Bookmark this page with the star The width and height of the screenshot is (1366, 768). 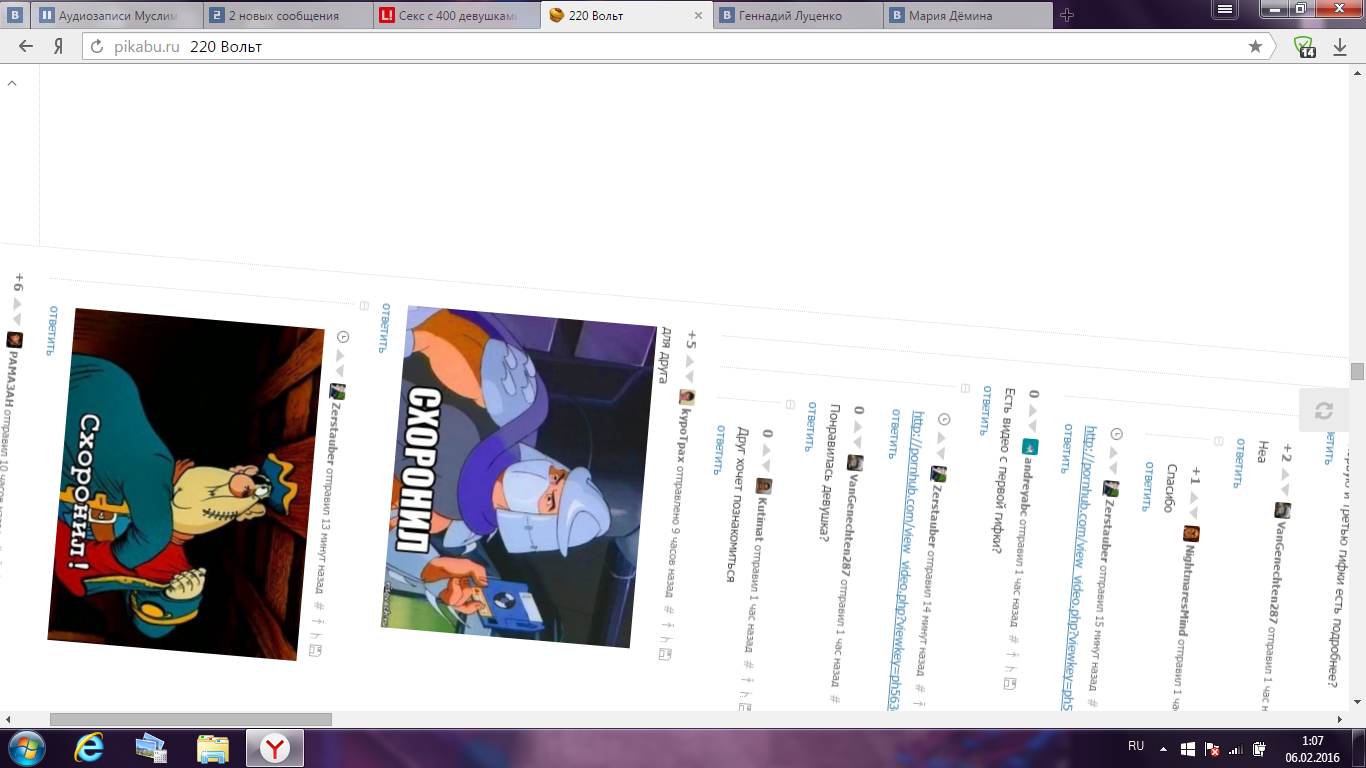pyautogui.click(x=1255, y=46)
